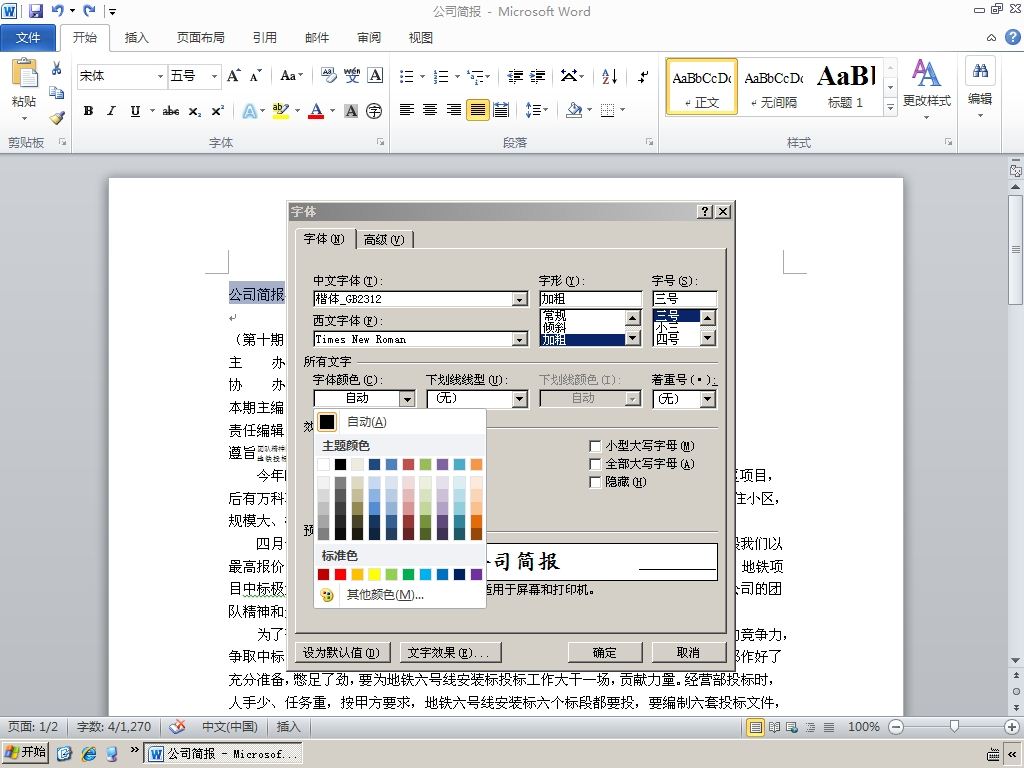1024x768 pixels.
Task: Click the Format Painter brush icon
Action: [57, 118]
